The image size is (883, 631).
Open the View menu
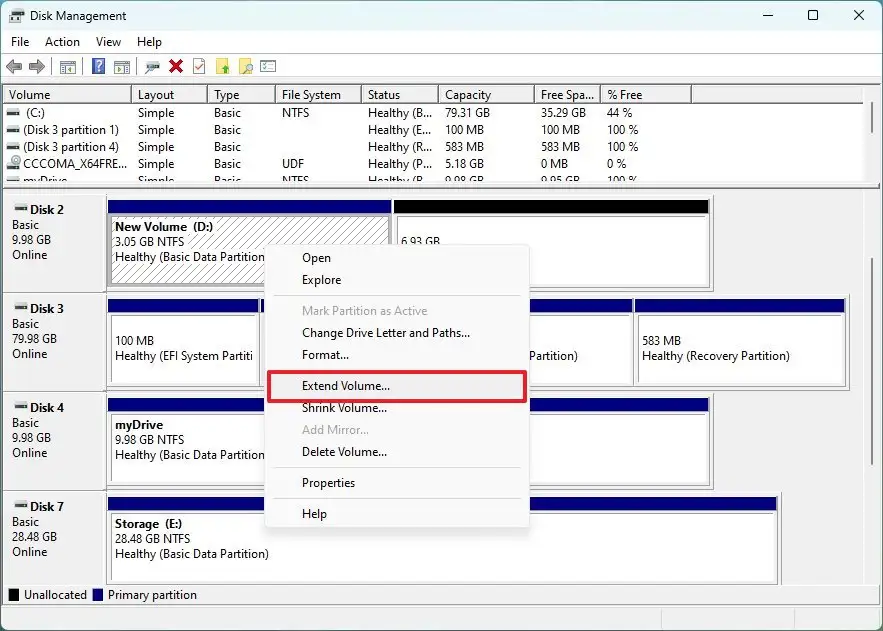click(x=108, y=42)
